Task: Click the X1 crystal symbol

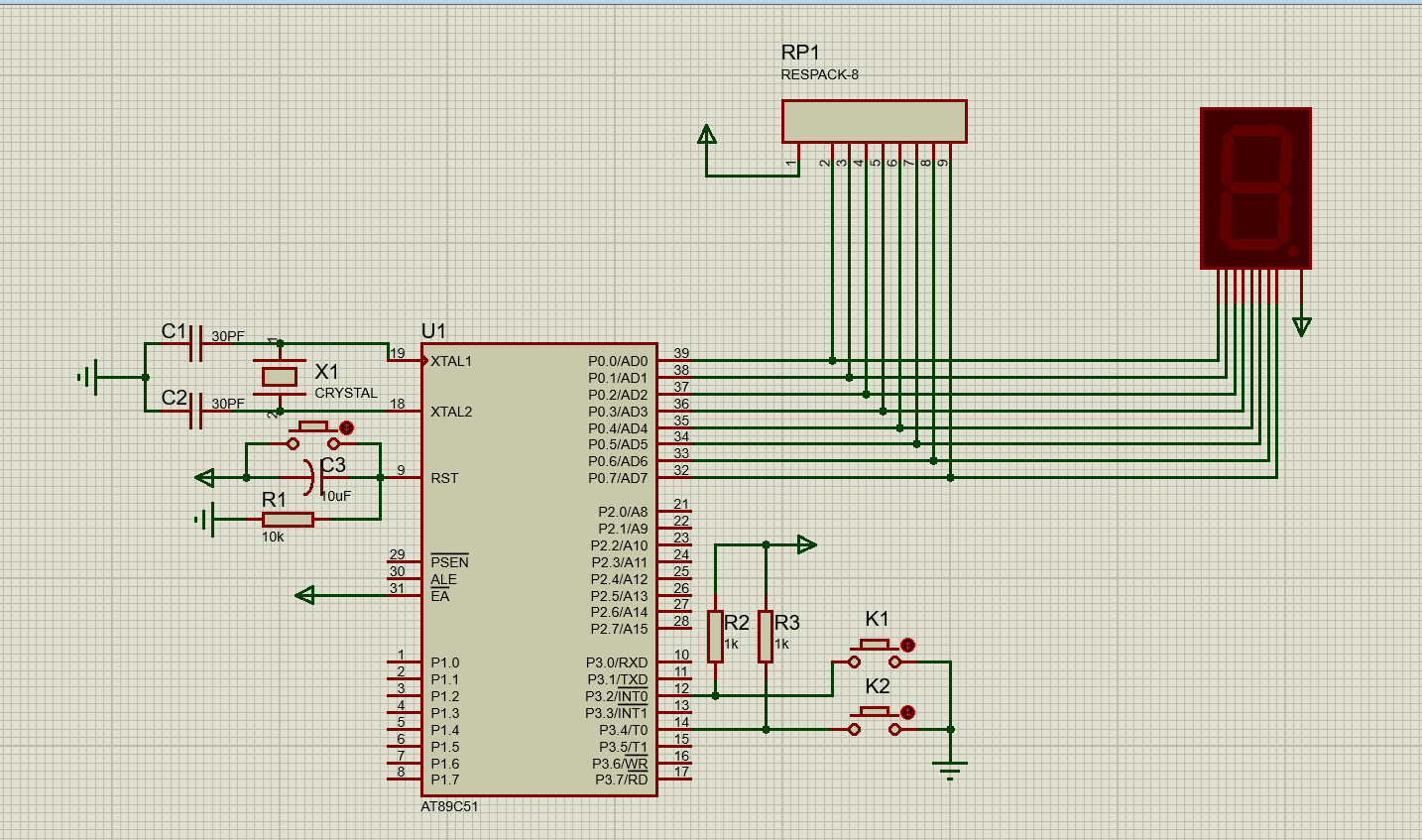Action: [x=280, y=376]
